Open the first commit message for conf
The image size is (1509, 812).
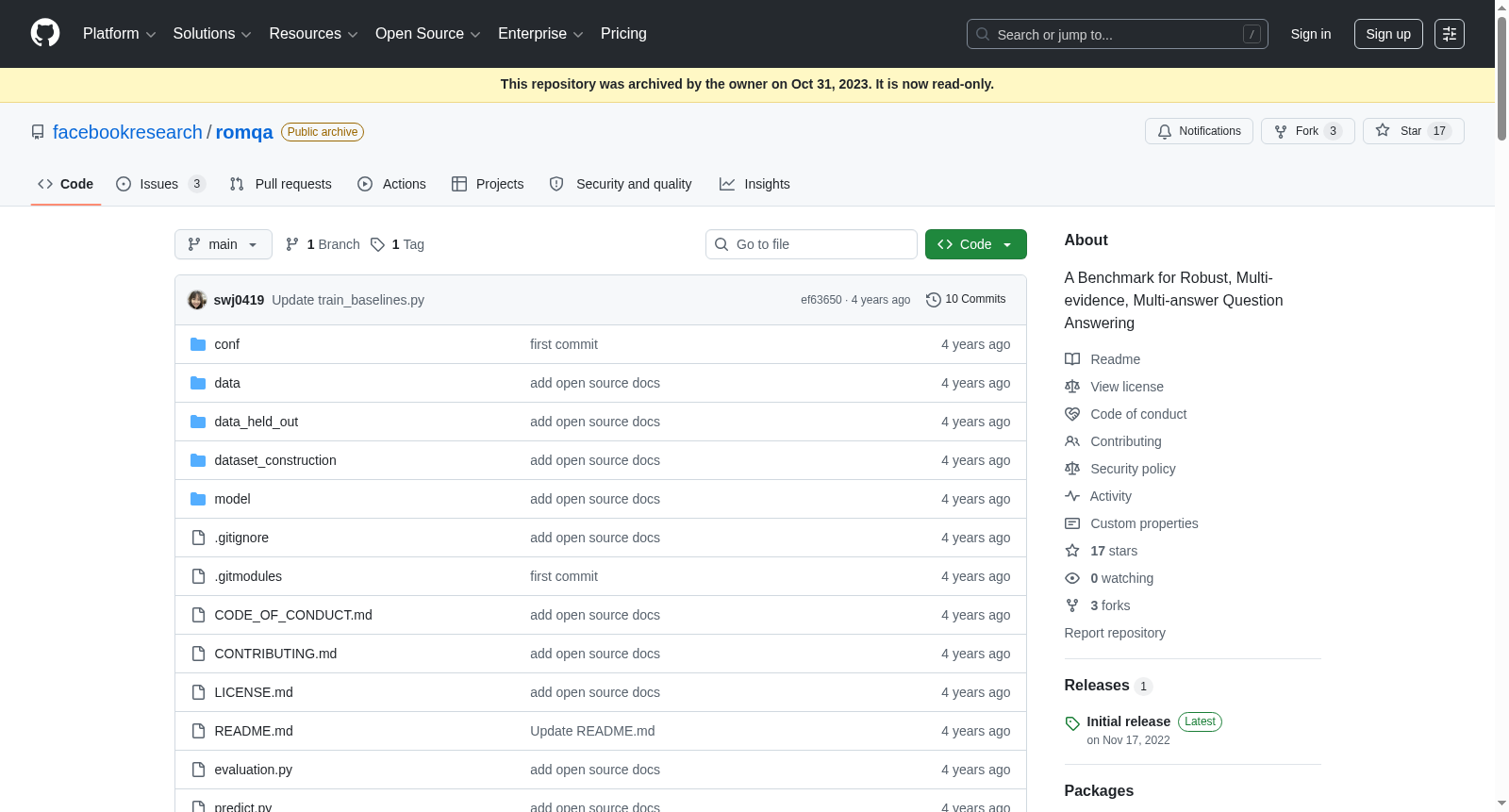564,344
